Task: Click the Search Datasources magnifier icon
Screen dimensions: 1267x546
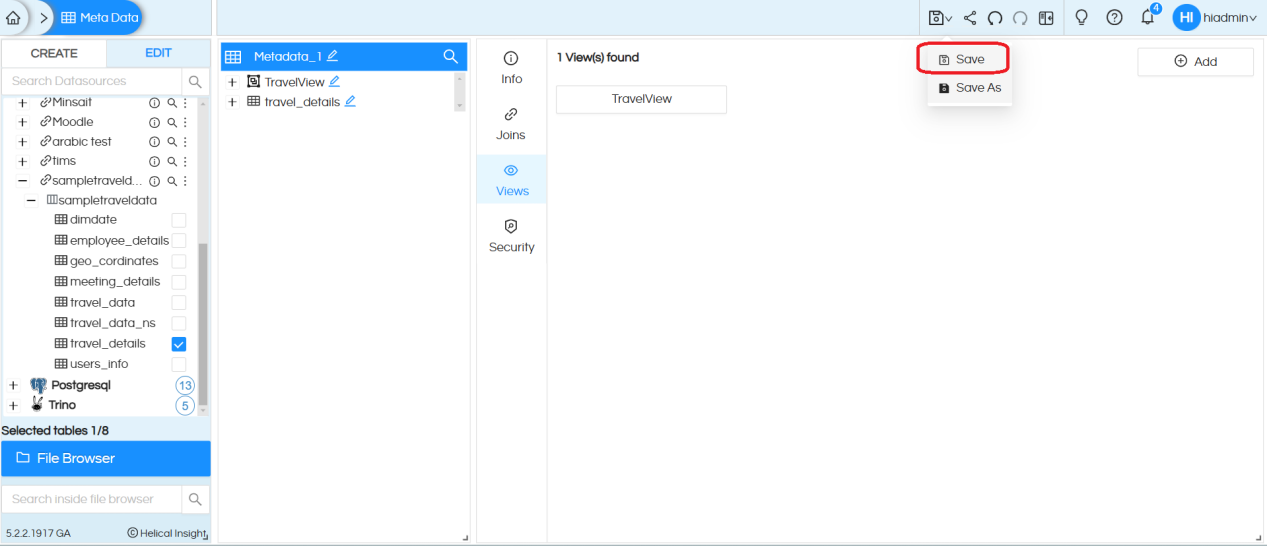Action: click(195, 81)
